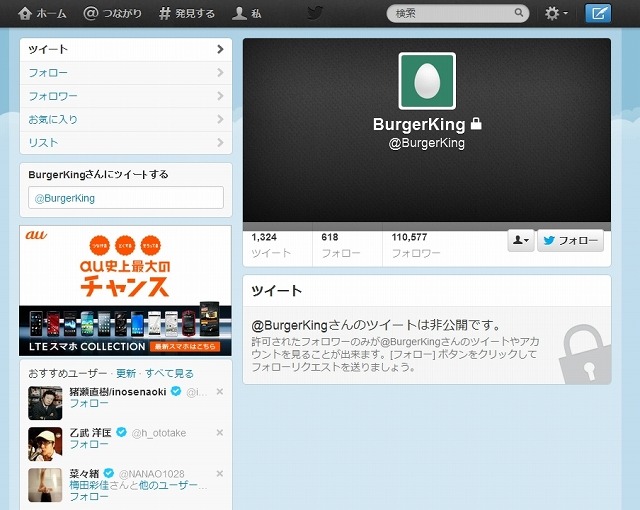Viewport: 640px width, 510px height.
Task: Click chevron next to お気に入り row
Action: point(220,119)
